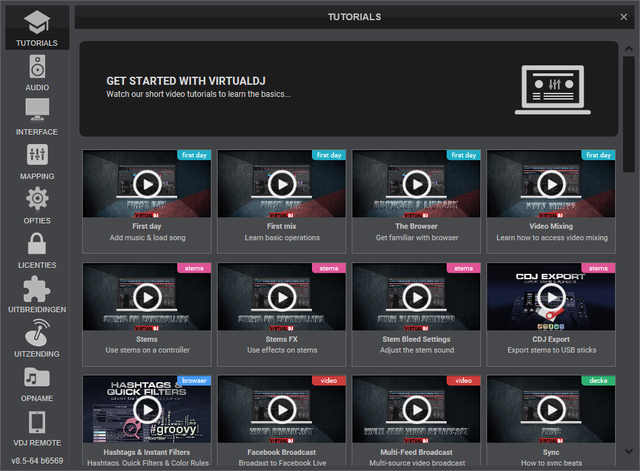Click the Get Started with VirtualDJ banner
The height and width of the screenshot is (471, 640).
(349, 88)
